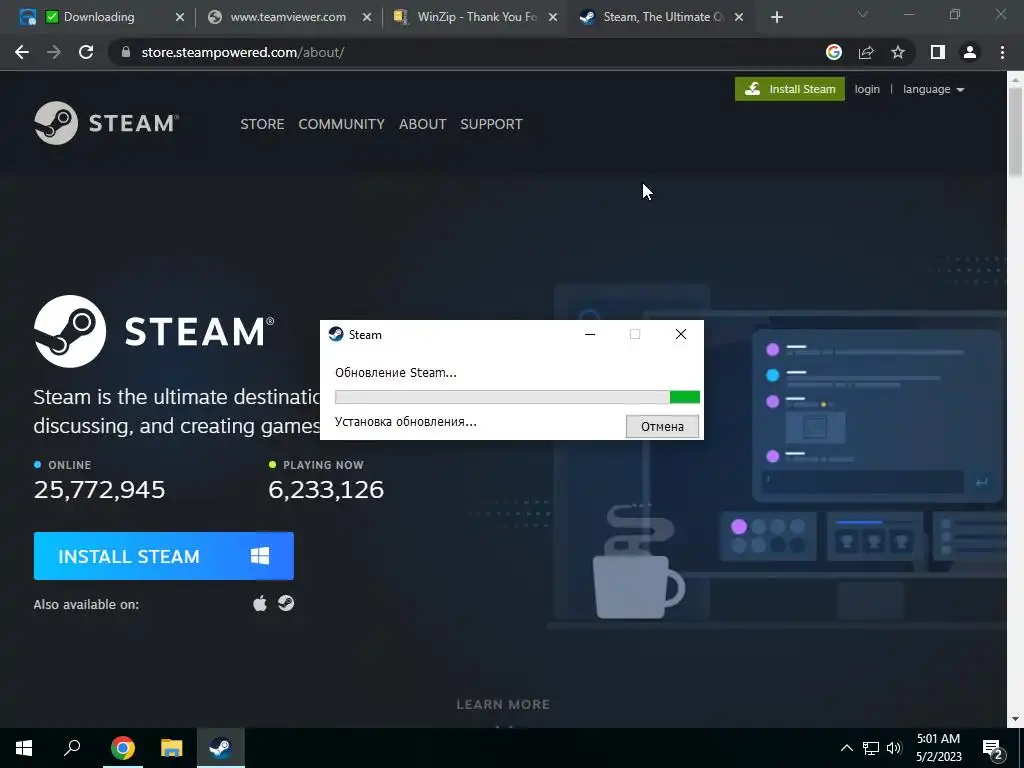Viewport: 1024px width, 768px height.
Task: Click the large Steam logo on the page
Action: tap(154, 331)
